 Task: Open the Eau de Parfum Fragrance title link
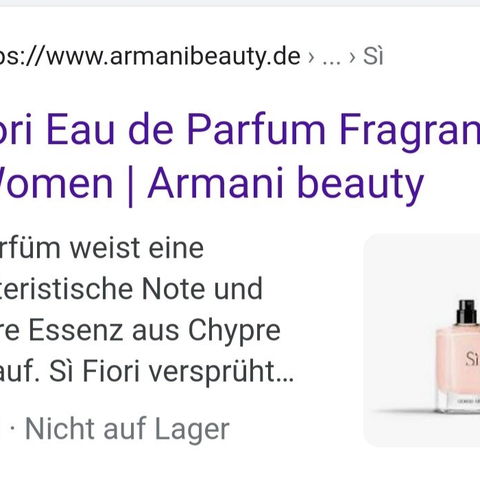pos(240,156)
